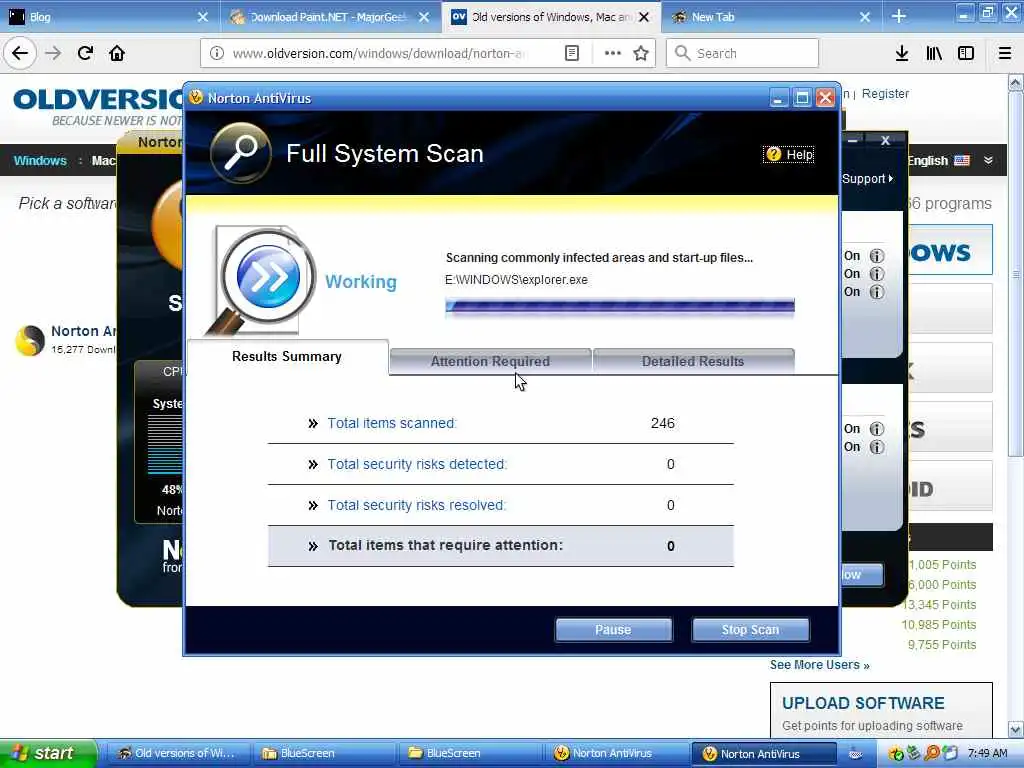Click the Norton title bar shield icon
1024x768 pixels.
[x=196, y=98]
